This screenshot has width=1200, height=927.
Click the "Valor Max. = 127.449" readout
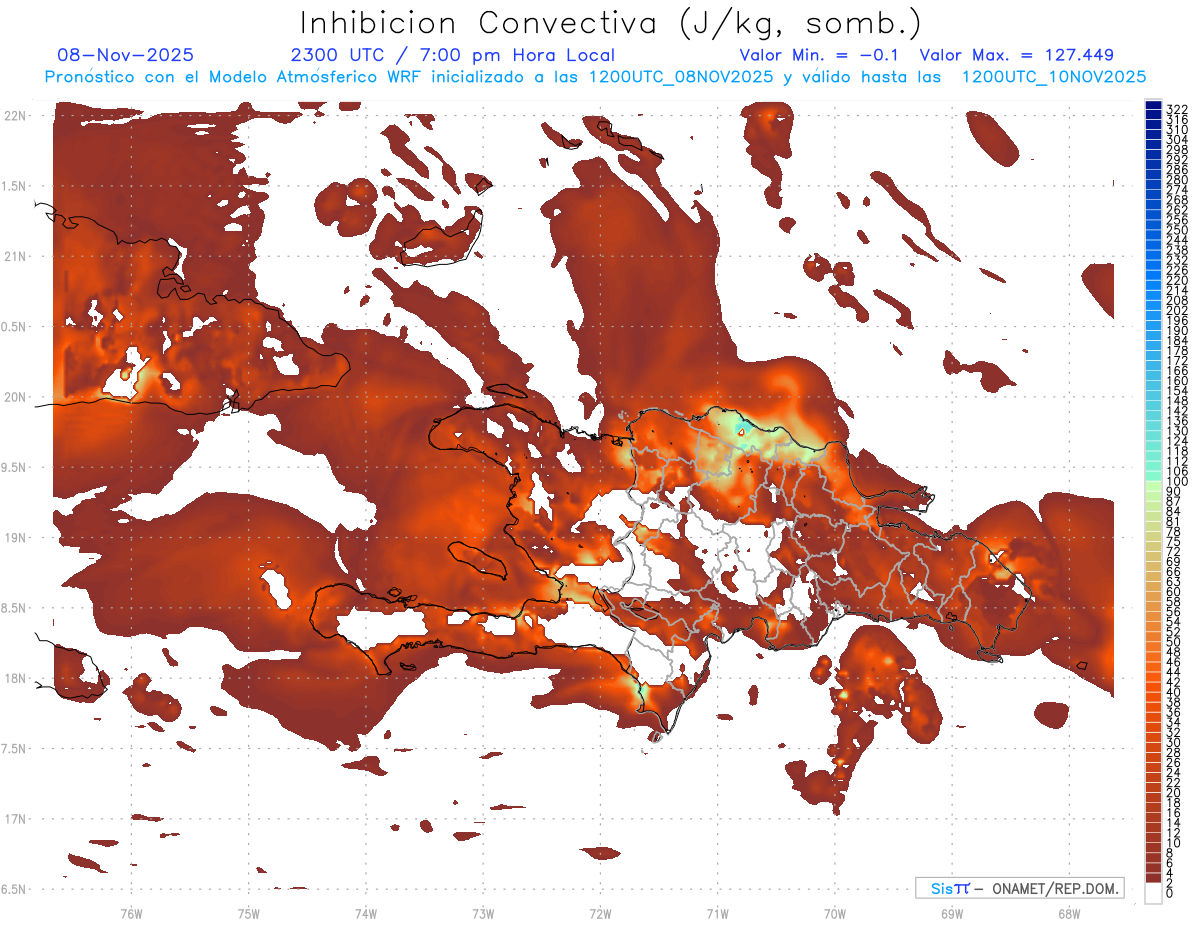coord(1016,55)
